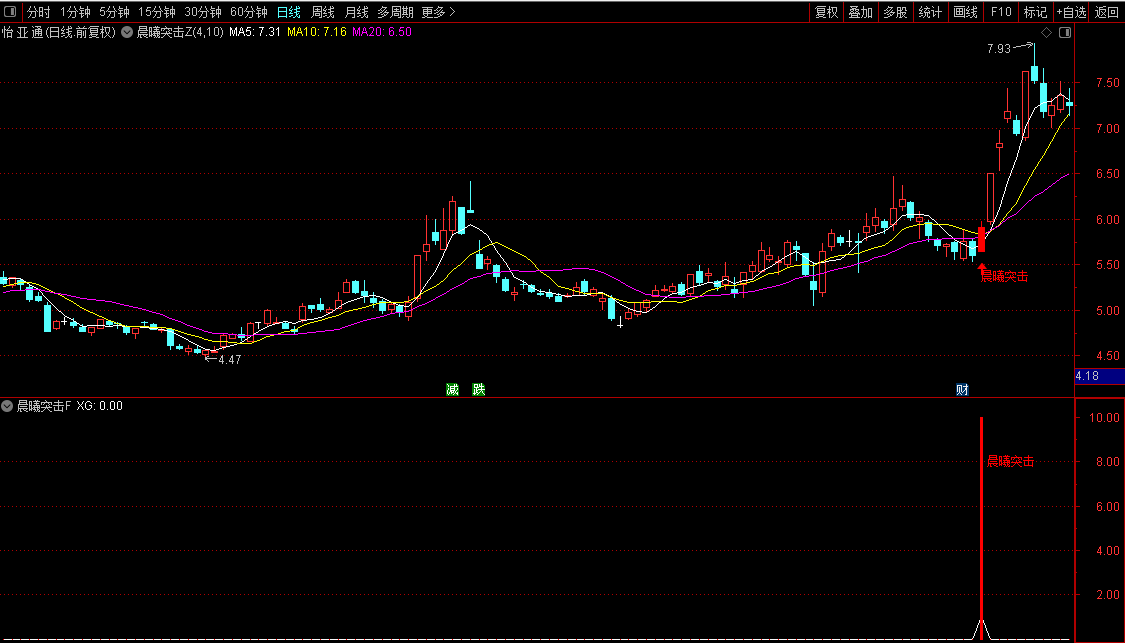Expand the 晨曦突击F sub-indicator dropdown
The height and width of the screenshot is (643, 1125).
coord(7,406)
